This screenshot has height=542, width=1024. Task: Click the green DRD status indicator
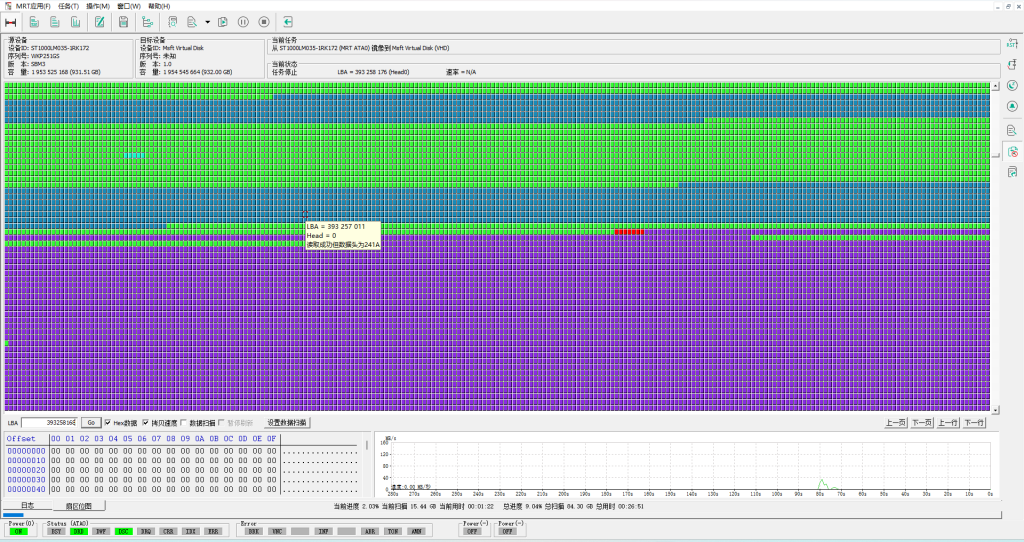(x=78, y=531)
